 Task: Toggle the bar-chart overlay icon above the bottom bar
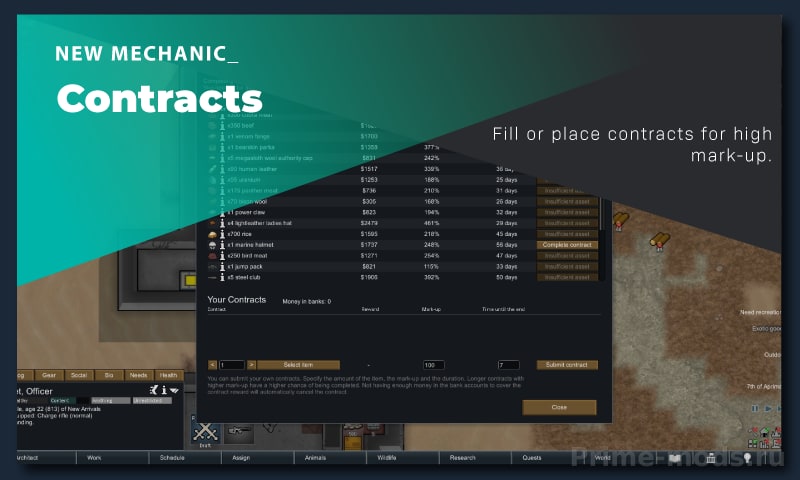coord(765,444)
